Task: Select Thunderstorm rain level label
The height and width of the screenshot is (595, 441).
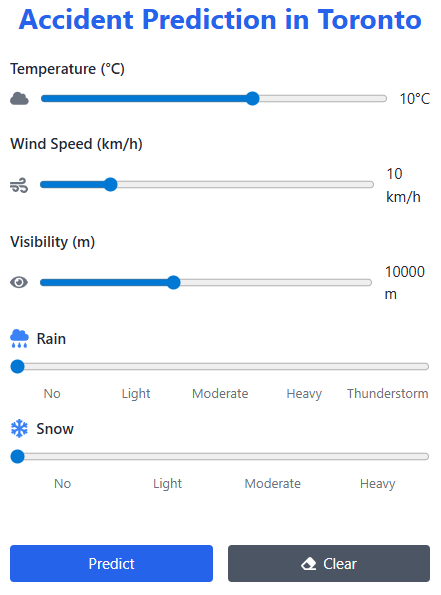Action: (387, 394)
